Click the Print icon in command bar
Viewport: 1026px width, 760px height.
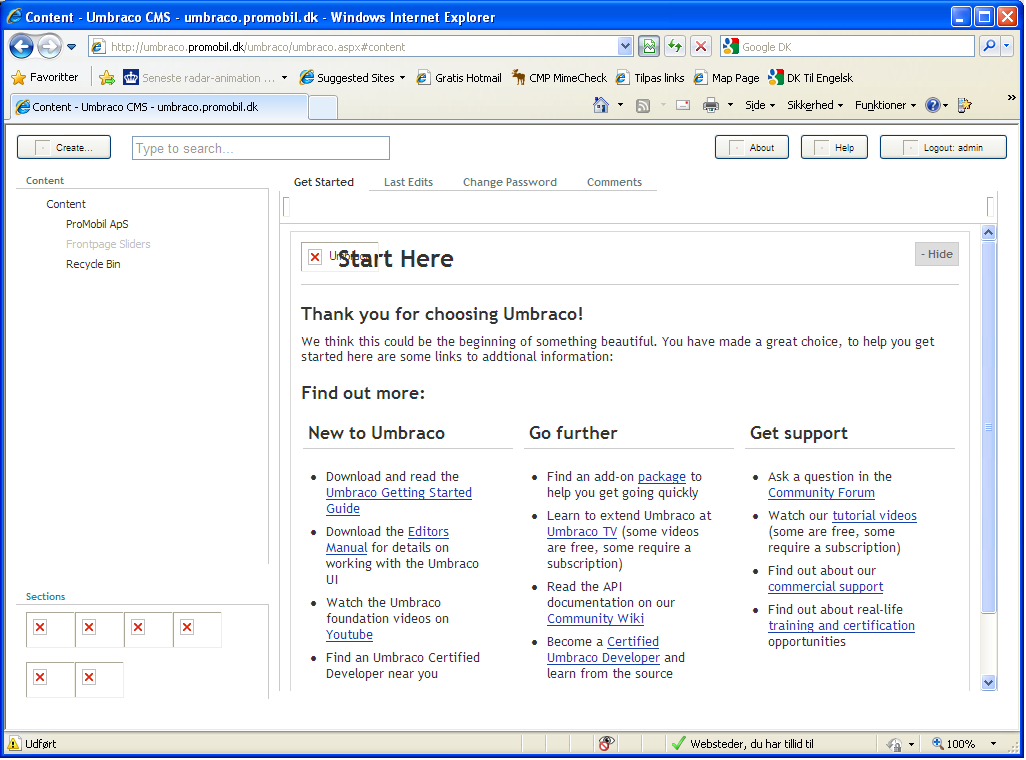coord(711,105)
